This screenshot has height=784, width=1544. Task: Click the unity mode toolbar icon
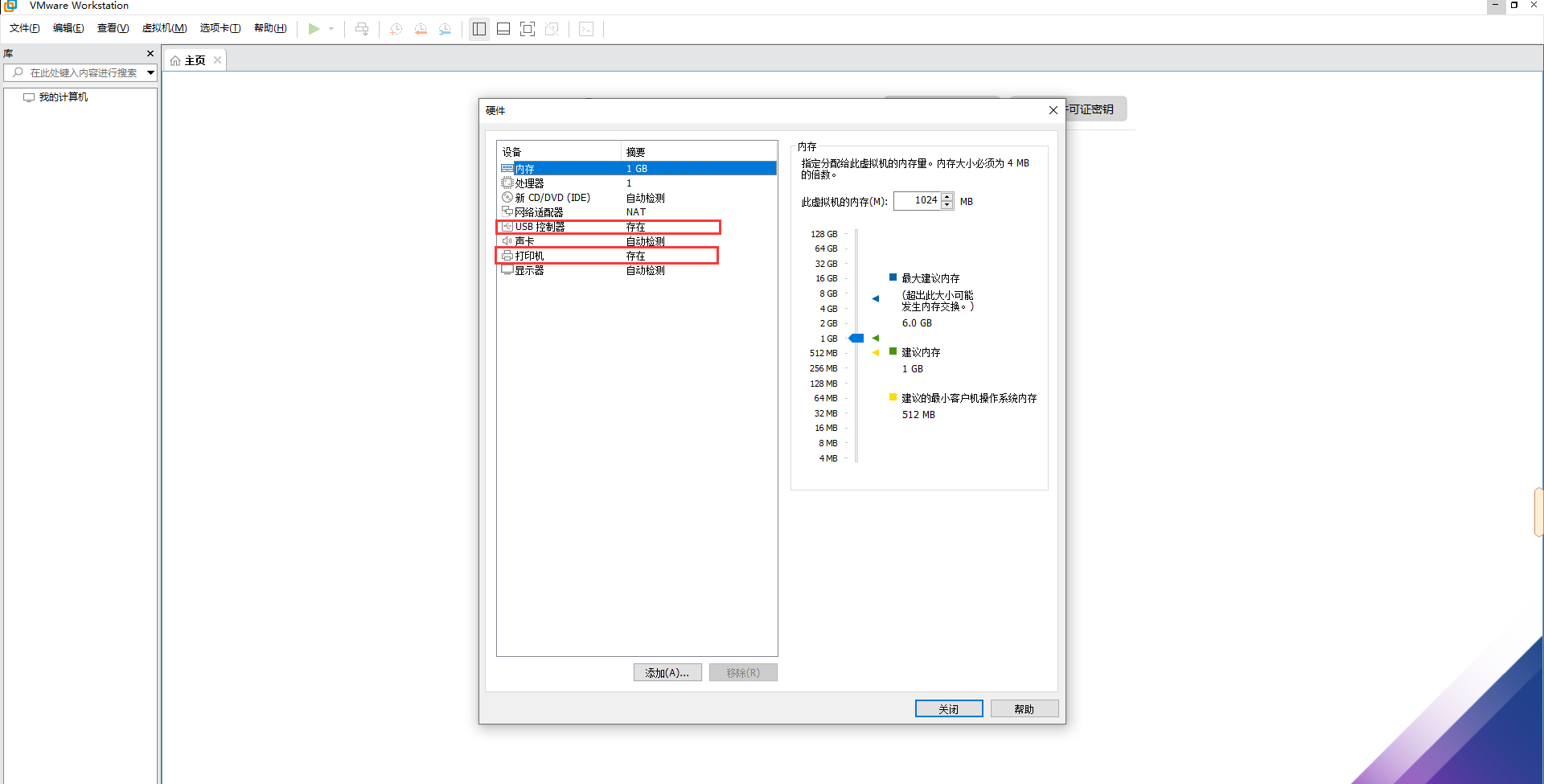[552, 29]
